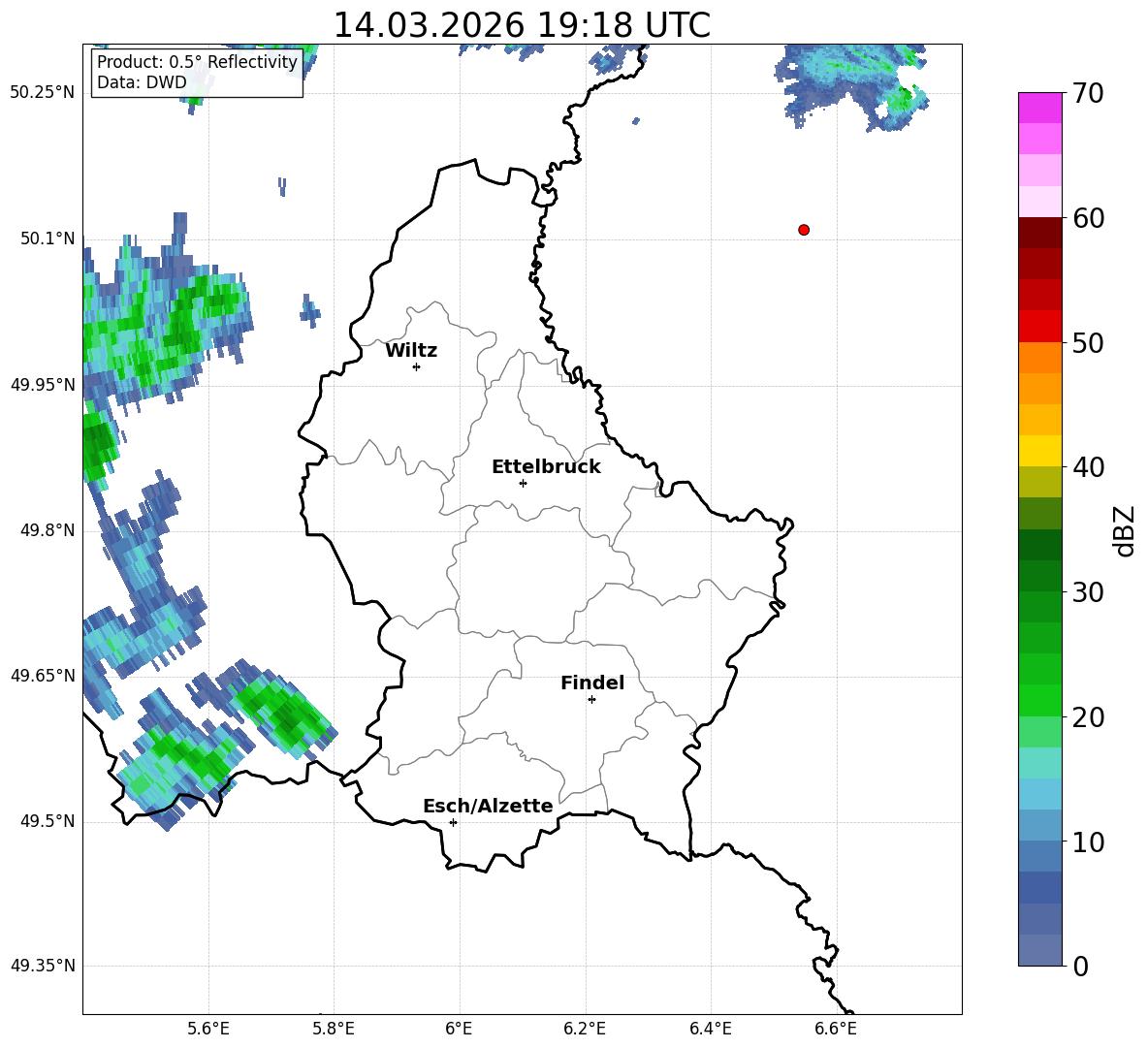Click the latitude label 49.8°N
The image size is (1148, 1048).
48,530
